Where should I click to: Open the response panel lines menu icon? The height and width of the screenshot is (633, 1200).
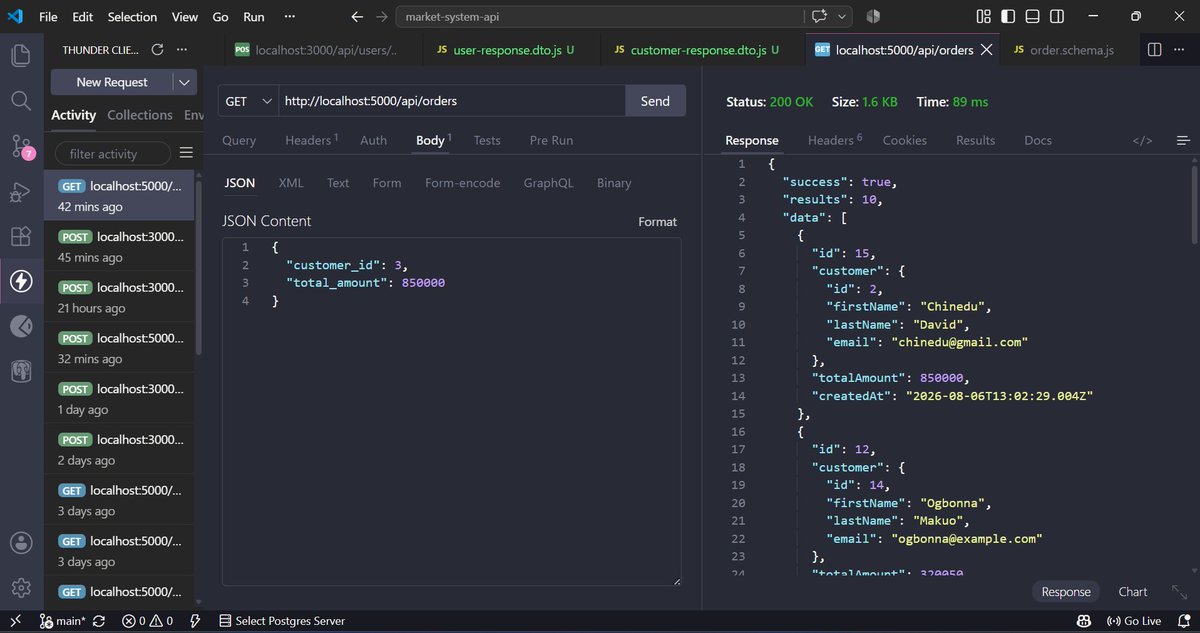click(x=1184, y=141)
